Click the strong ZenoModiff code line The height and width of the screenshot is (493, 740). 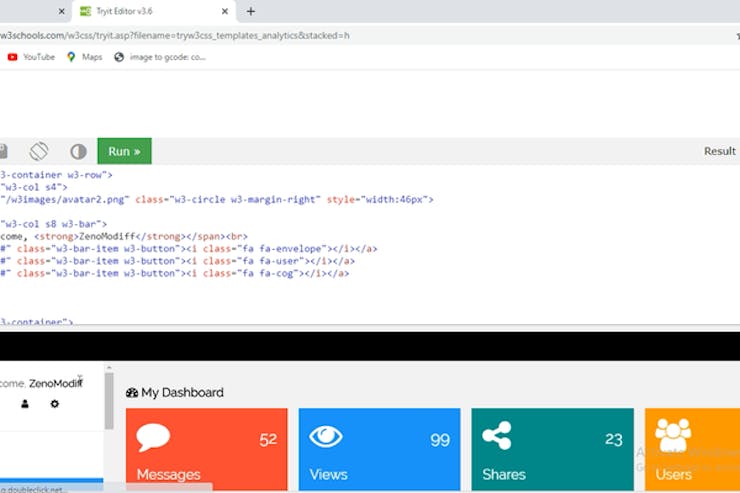(124, 236)
